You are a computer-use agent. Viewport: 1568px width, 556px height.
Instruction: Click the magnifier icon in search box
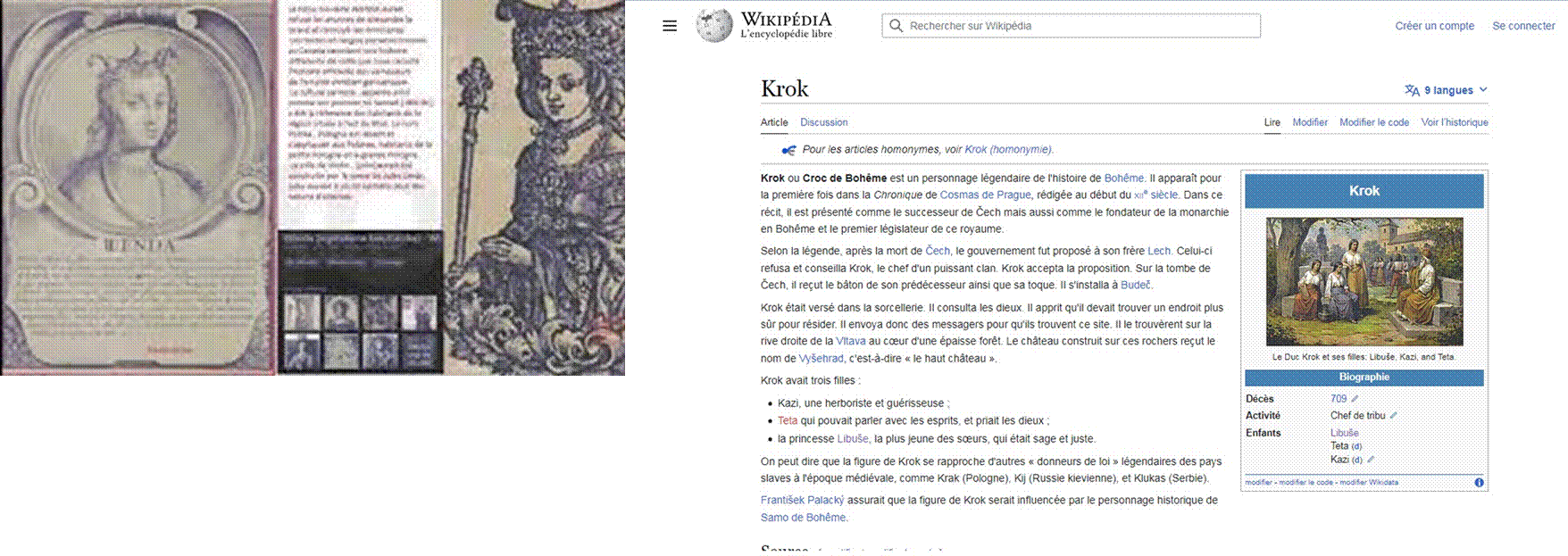pos(897,26)
